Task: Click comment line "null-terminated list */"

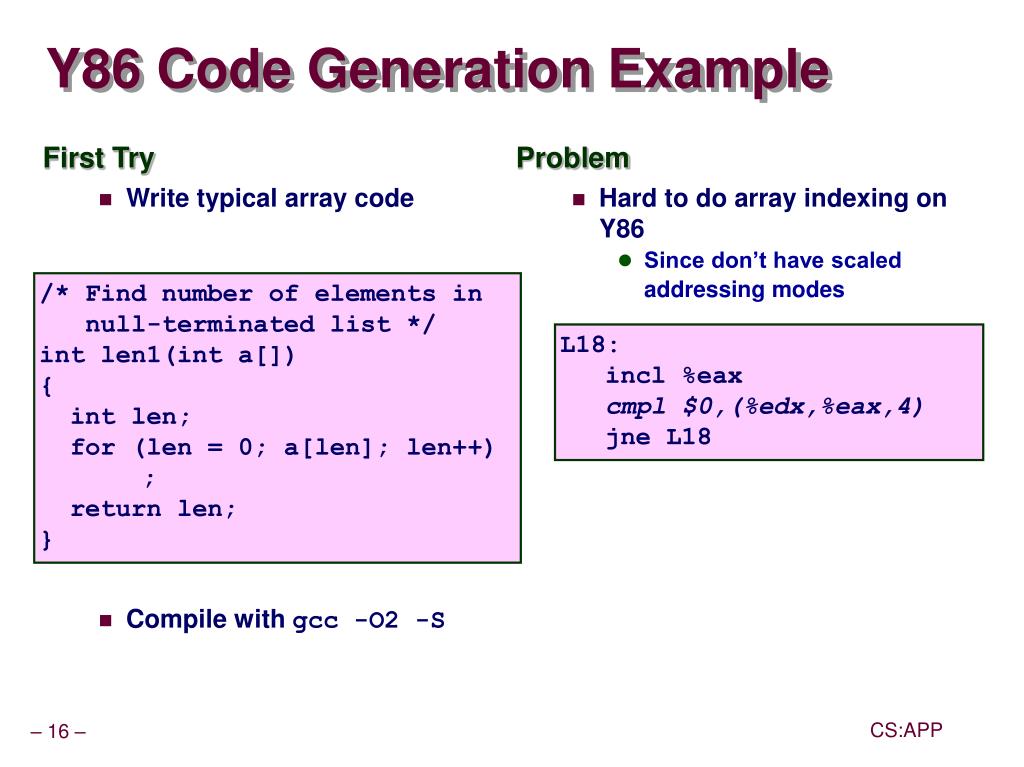Action: 259,324
